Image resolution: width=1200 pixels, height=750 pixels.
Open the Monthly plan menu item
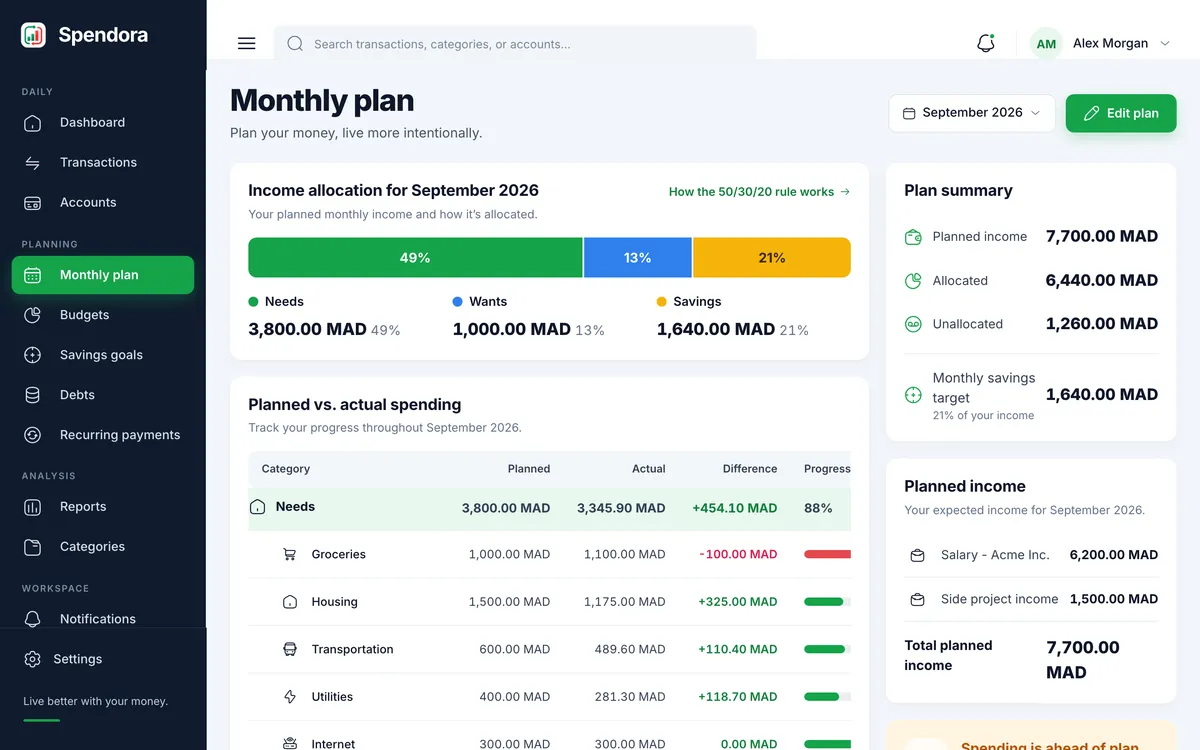(103, 275)
